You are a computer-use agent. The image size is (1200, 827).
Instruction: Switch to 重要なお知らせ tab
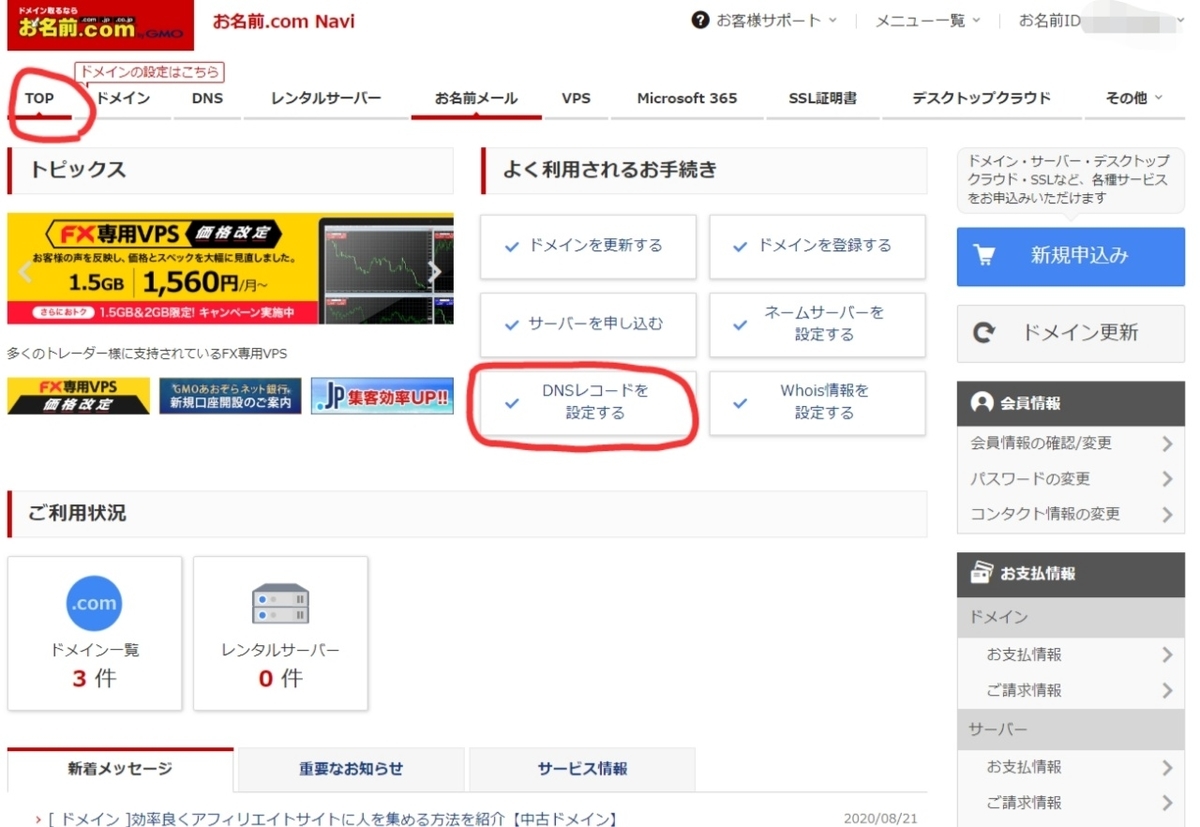pyautogui.click(x=351, y=769)
